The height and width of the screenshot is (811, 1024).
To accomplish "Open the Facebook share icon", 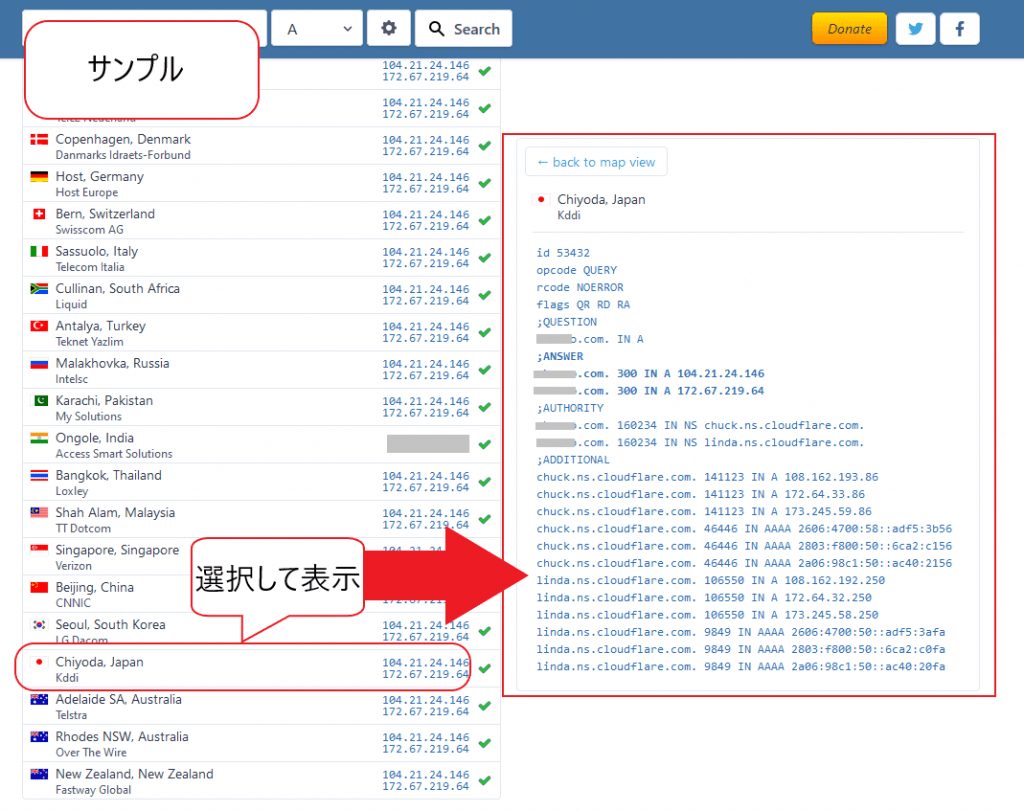I will pos(960,29).
